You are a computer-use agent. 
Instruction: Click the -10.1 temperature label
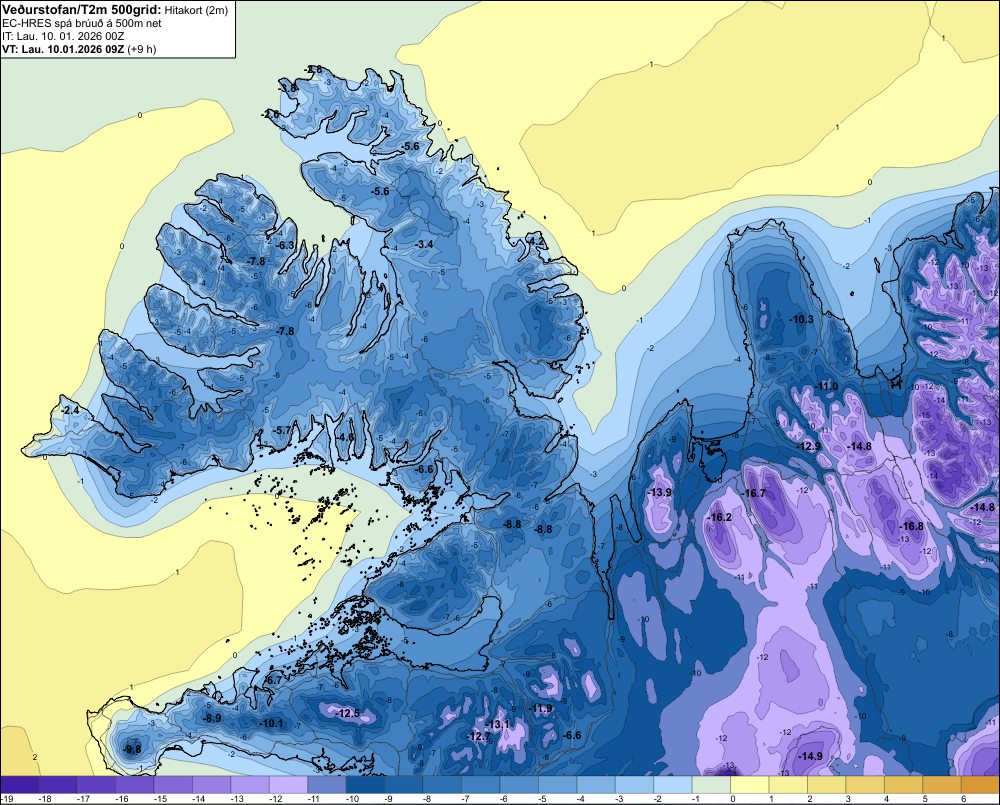point(272,723)
